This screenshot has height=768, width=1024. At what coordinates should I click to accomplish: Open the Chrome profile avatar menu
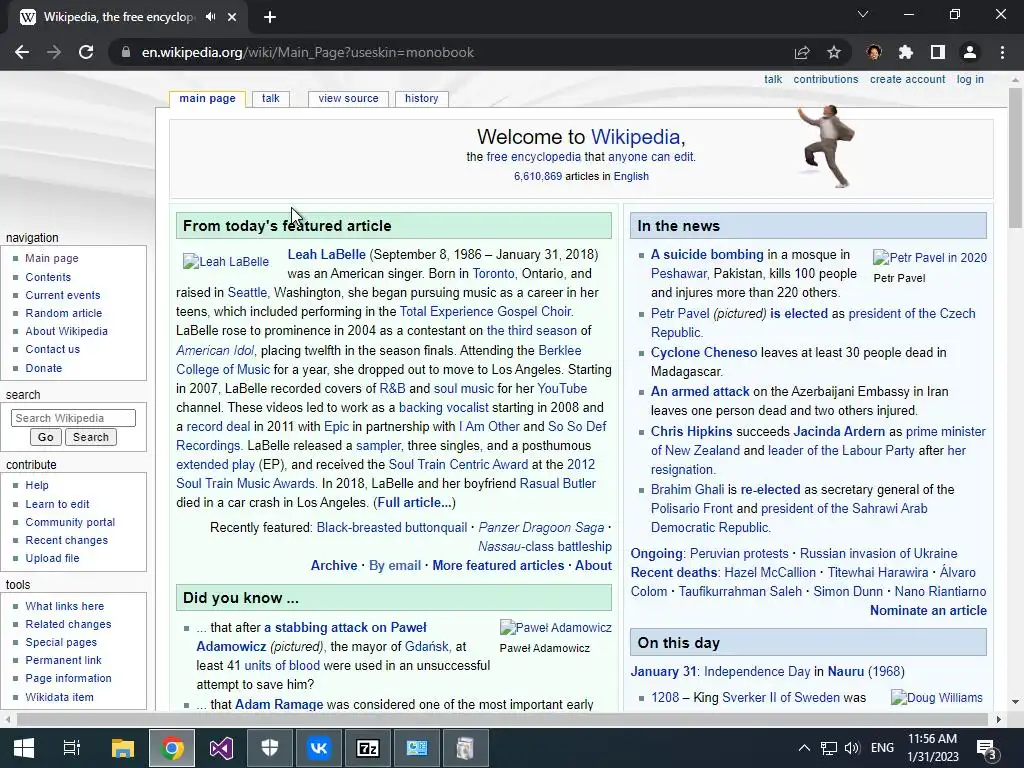click(x=970, y=52)
